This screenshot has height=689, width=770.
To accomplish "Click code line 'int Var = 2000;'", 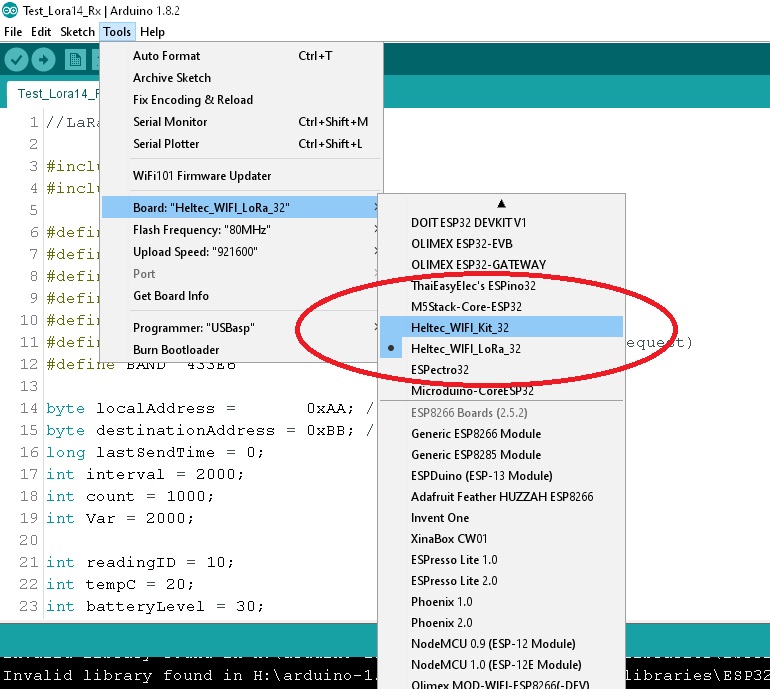I will pyautogui.click(x=120, y=519).
